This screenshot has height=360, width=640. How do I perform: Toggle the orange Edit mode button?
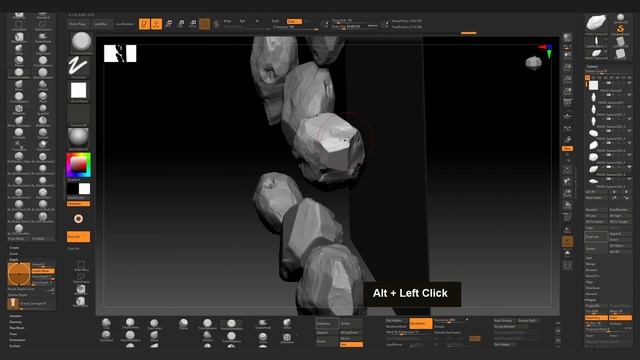click(x=144, y=24)
